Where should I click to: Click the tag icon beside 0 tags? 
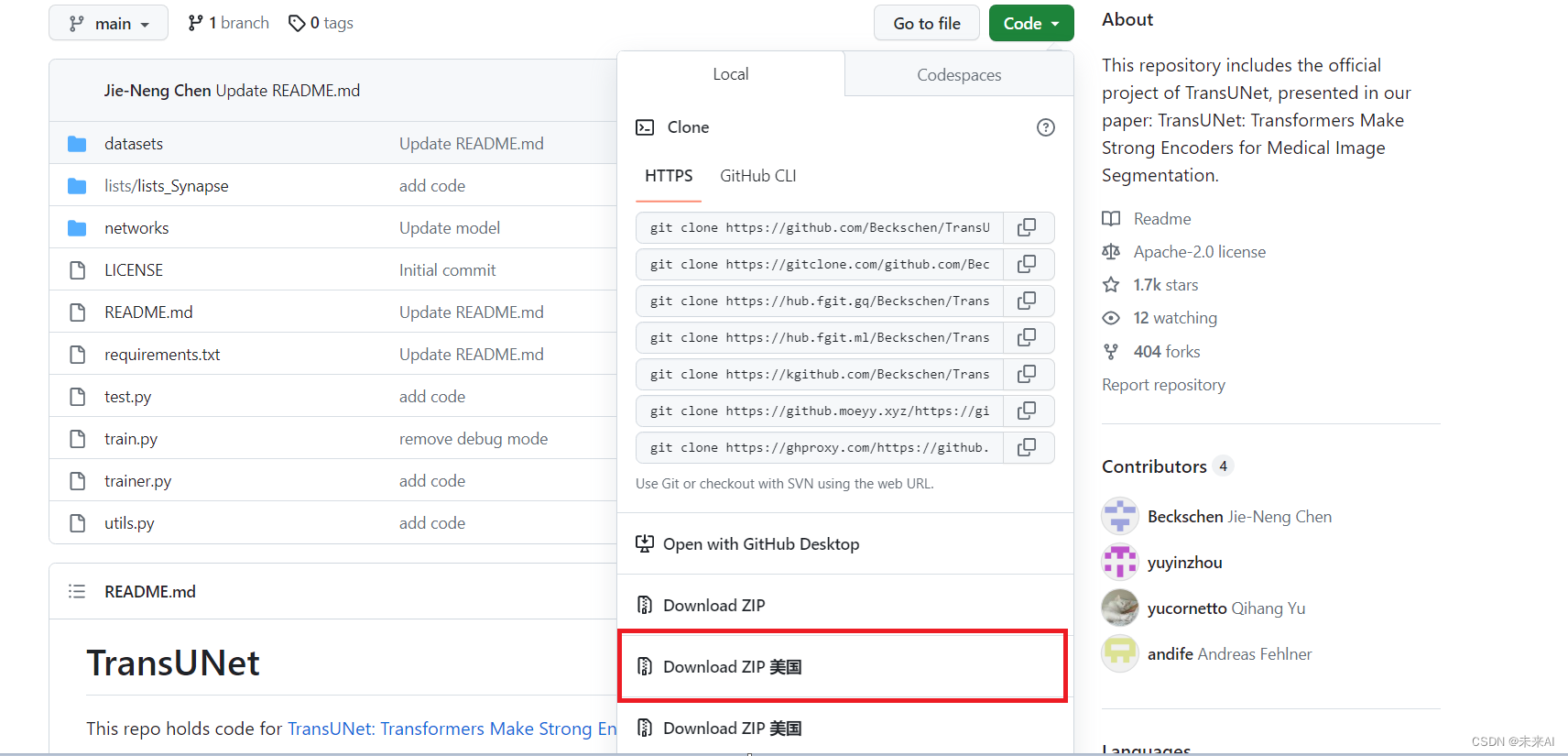297,23
